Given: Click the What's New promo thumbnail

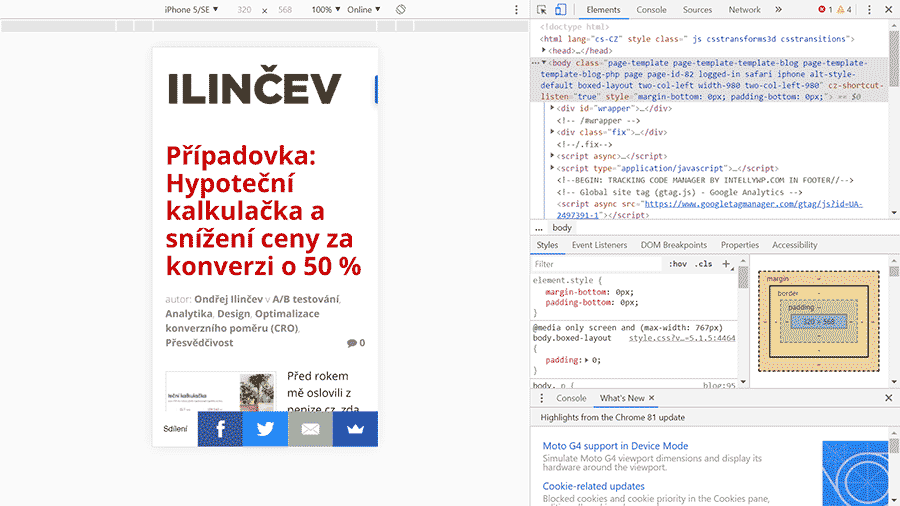Looking at the screenshot, I should pos(855,473).
